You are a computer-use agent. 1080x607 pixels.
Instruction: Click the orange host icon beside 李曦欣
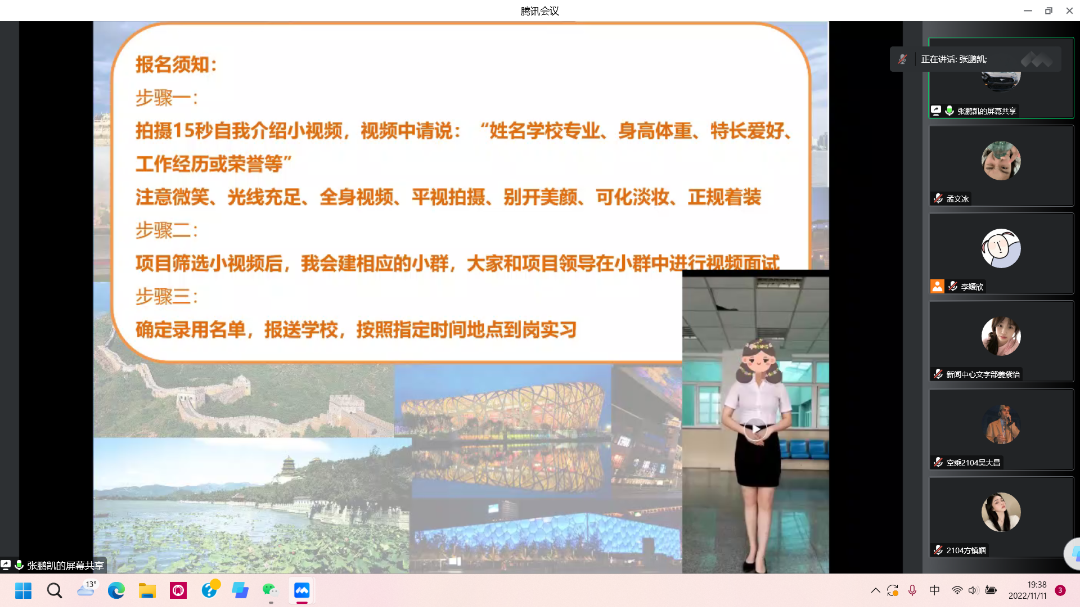[x=937, y=286]
